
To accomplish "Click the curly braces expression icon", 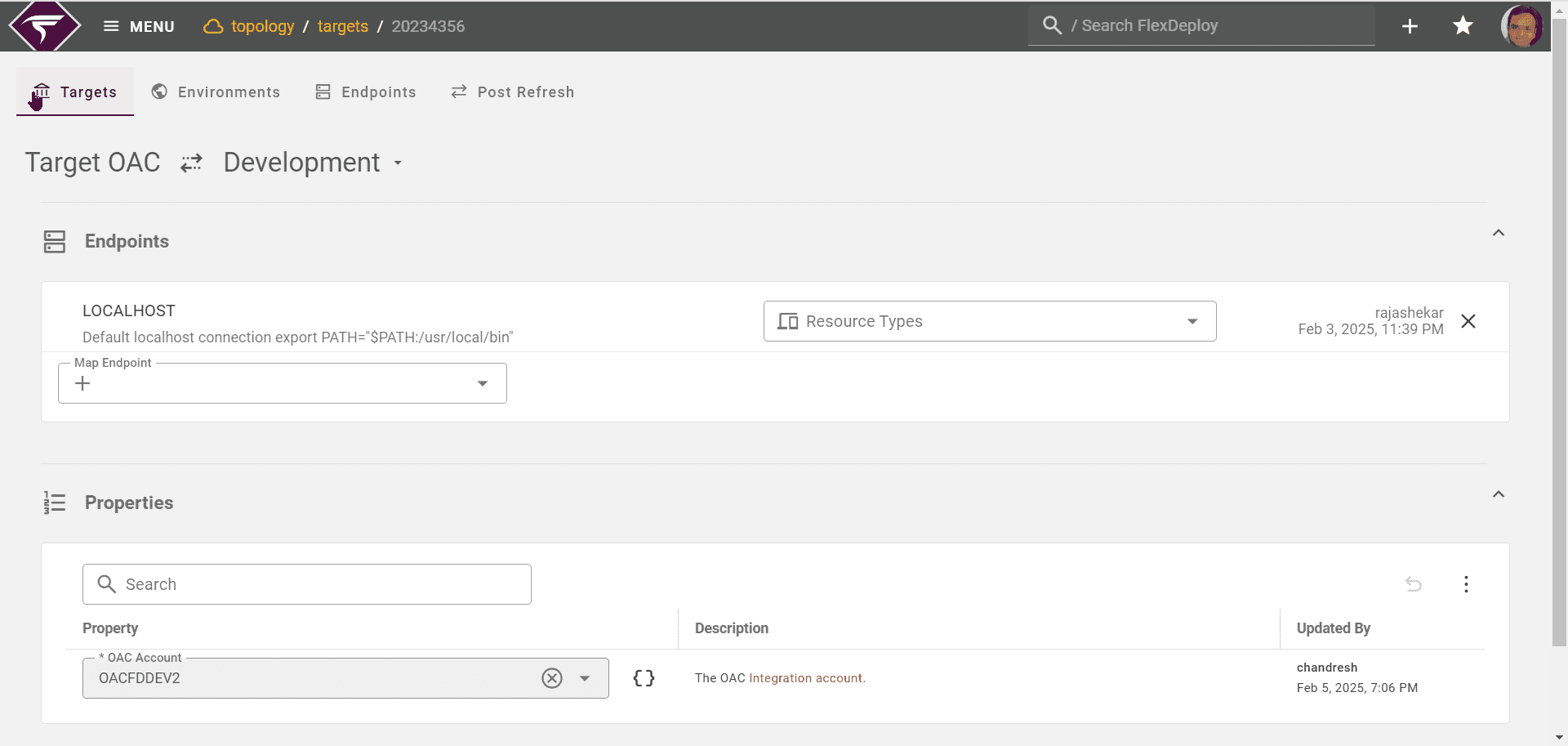I will (644, 678).
